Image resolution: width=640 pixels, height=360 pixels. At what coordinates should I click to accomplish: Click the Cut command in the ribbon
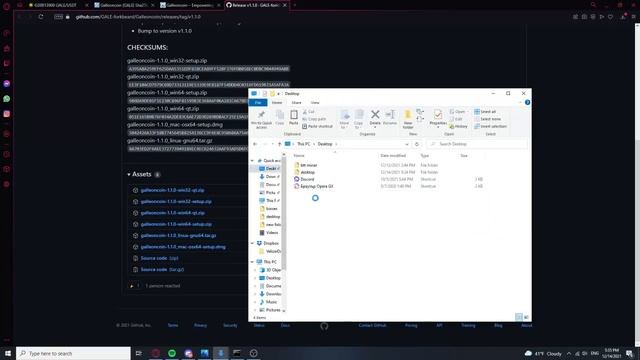[x=308, y=112]
